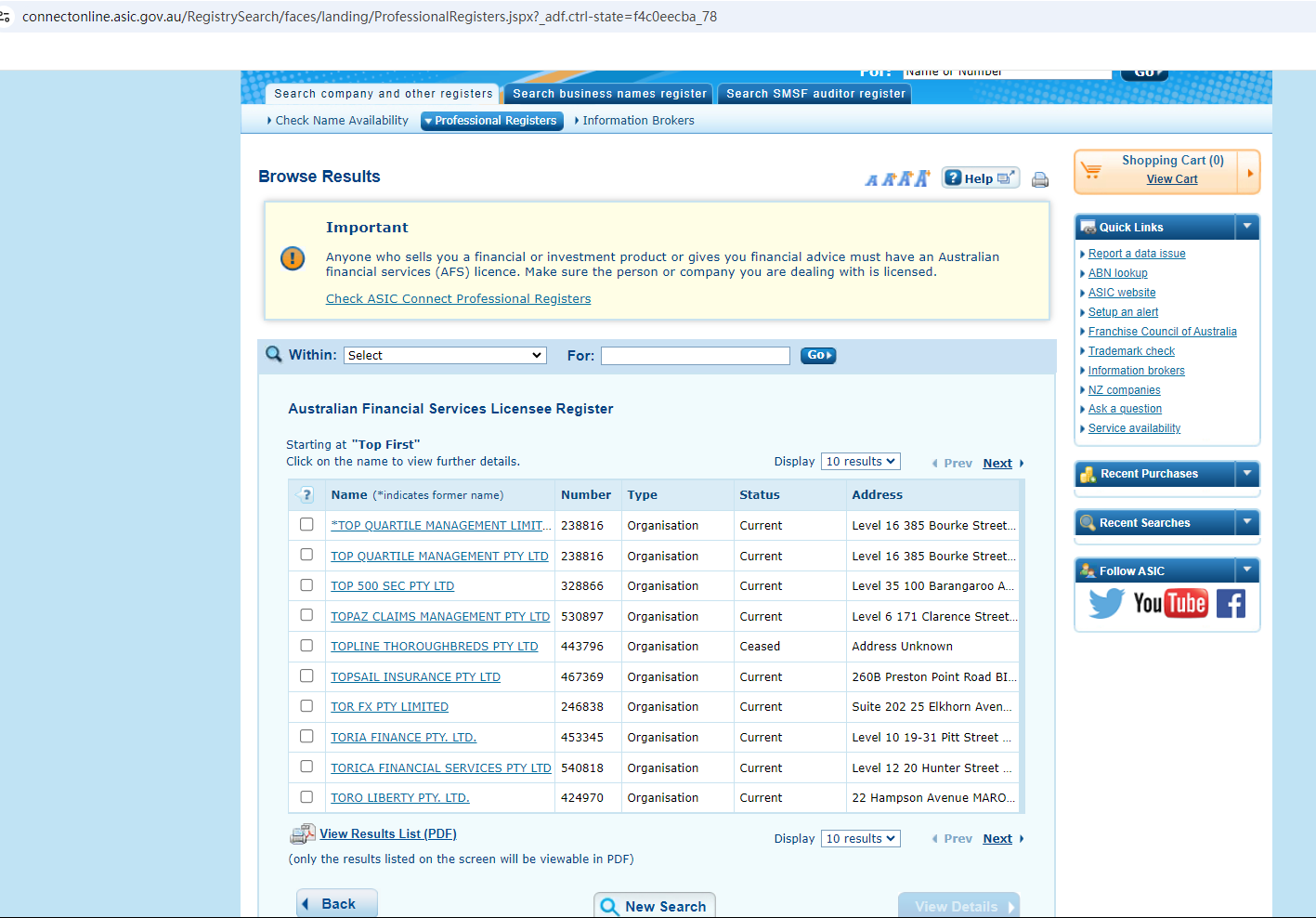This screenshot has height=918, width=1316.
Task: Click the Go button beside For field
Action: pos(818,356)
